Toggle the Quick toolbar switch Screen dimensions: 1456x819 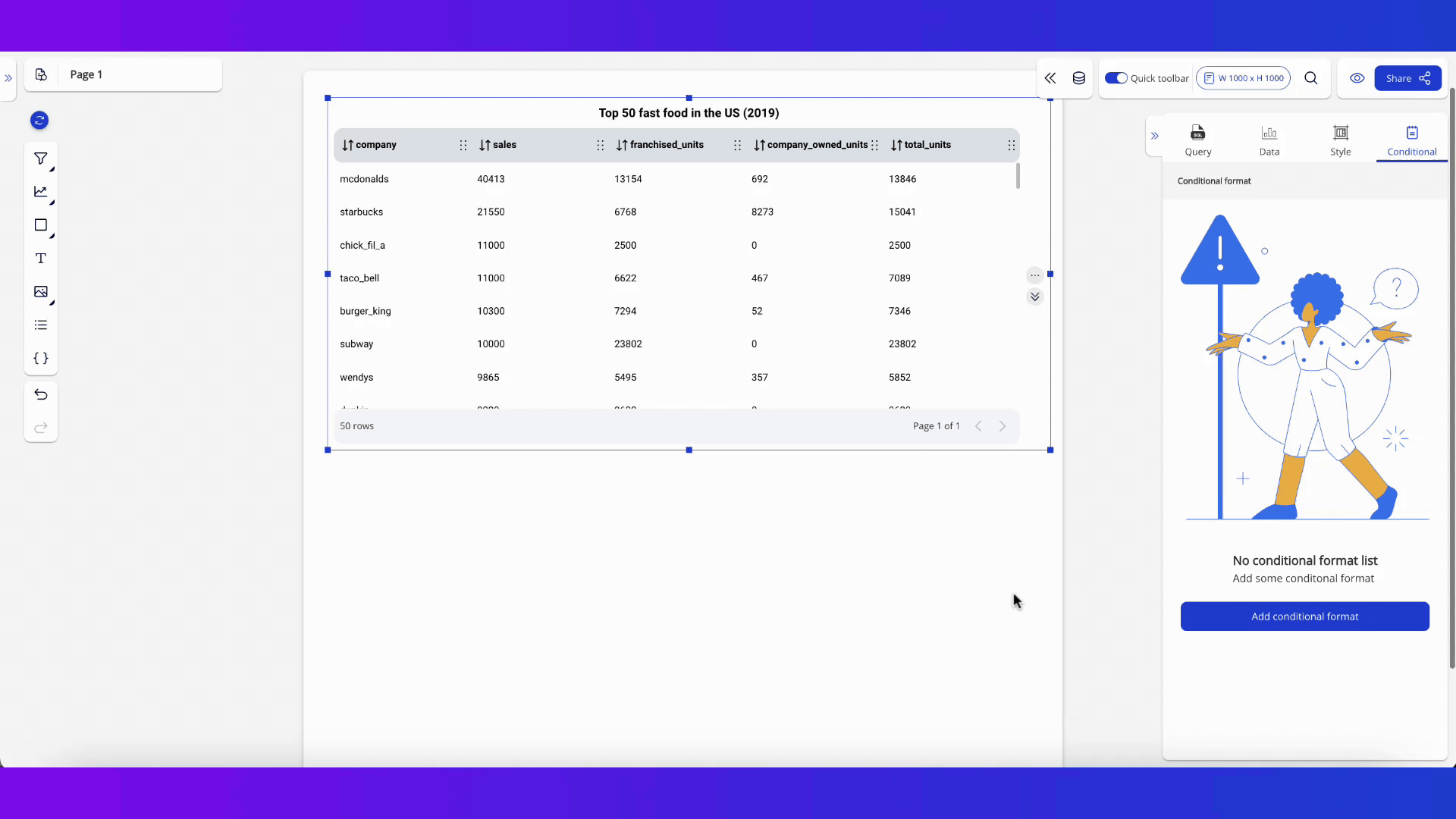[1116, 78]
